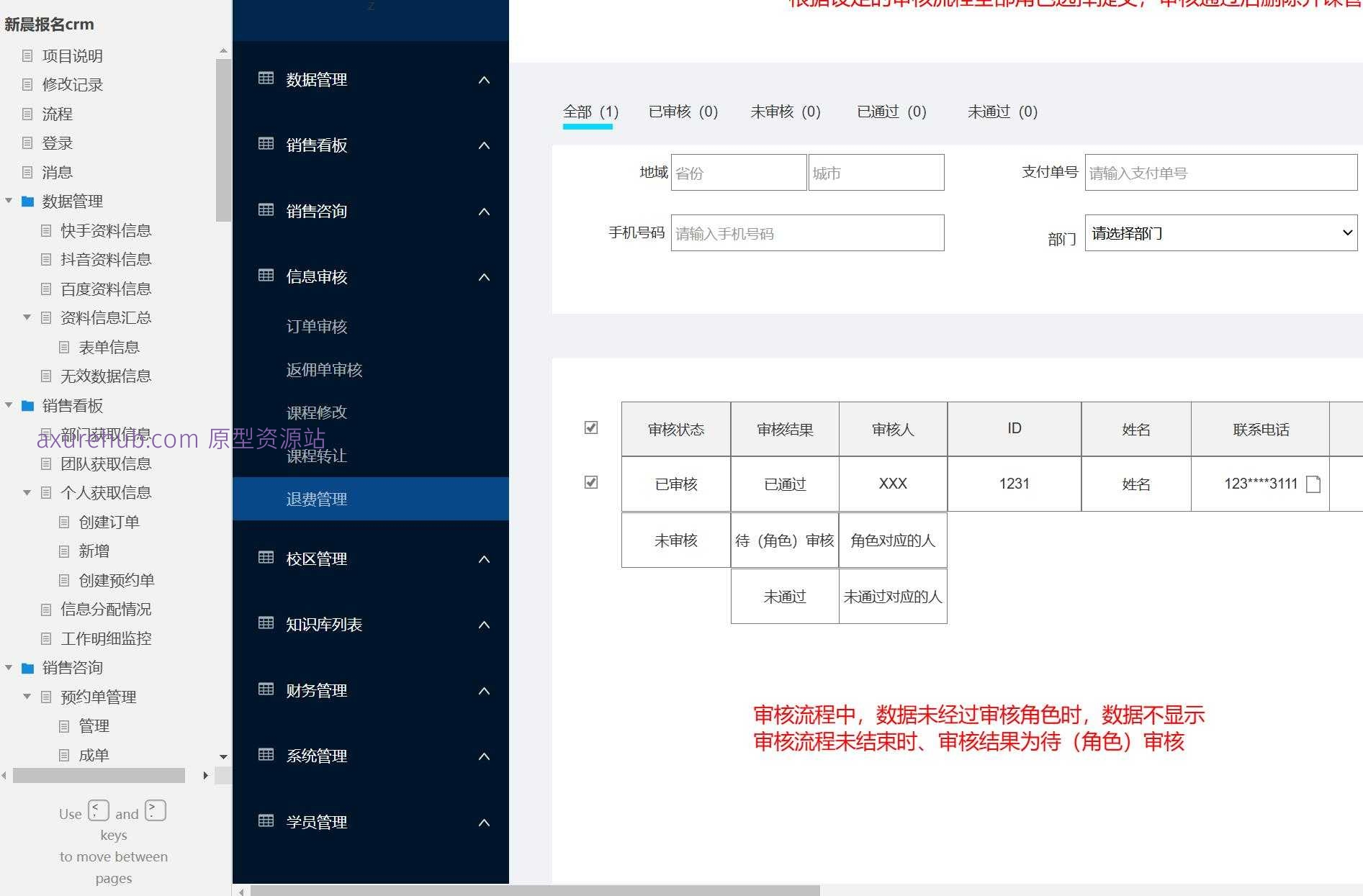Click the 城市 city input field
1363x896 pixels.
point(876,172)
